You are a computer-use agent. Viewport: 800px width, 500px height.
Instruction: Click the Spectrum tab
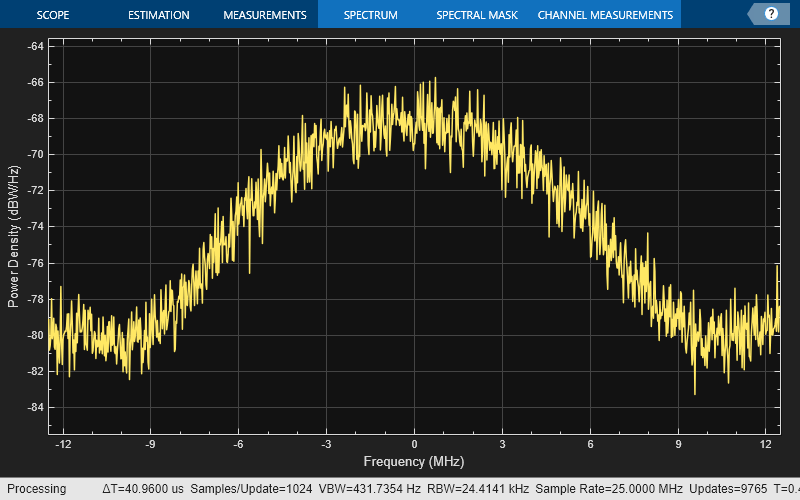pyautogui.click(x=370, y=15)
